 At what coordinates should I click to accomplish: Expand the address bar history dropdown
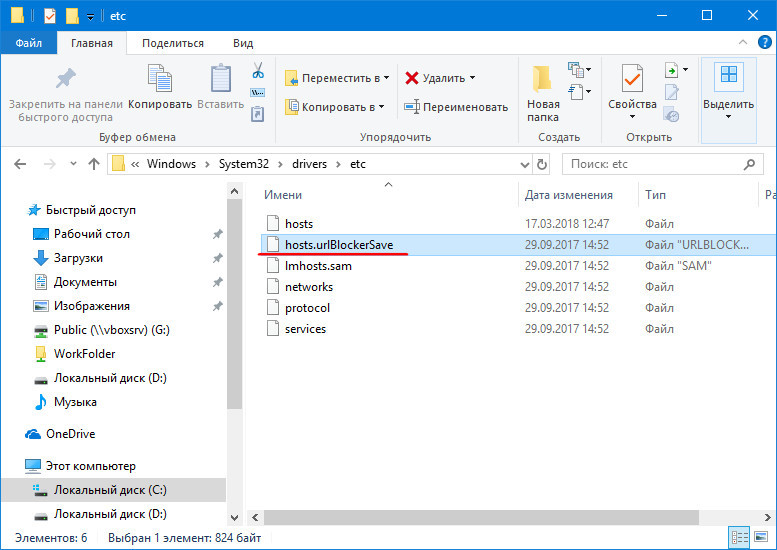525,165
